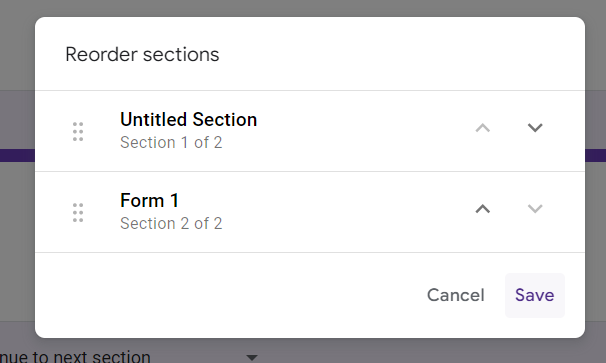Click the purple bar left of dialog
The width and height of the screenshot is (606, 363).
tap(17, 155)
